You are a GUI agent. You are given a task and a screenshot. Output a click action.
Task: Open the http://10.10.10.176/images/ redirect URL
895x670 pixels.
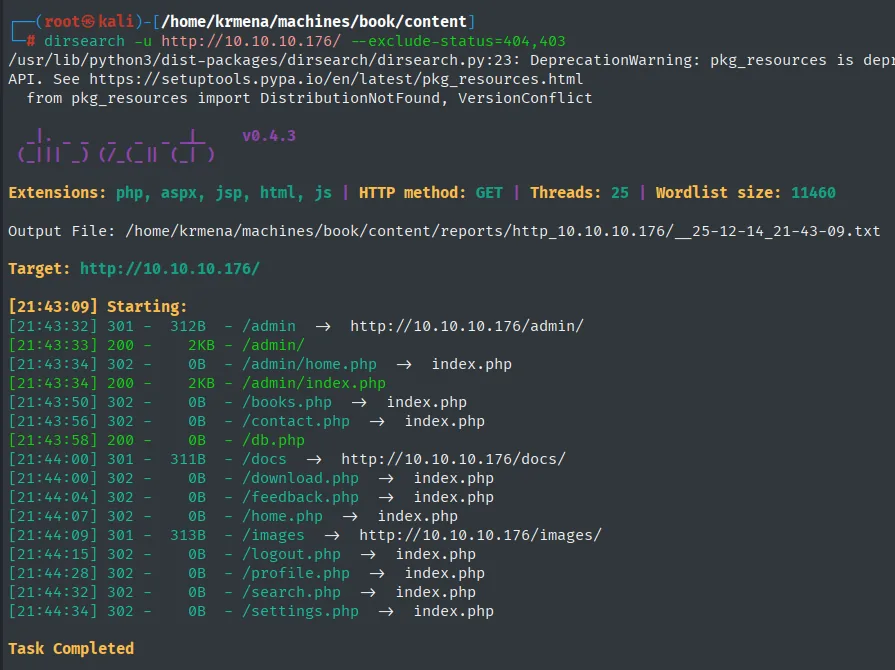[480, 535]
